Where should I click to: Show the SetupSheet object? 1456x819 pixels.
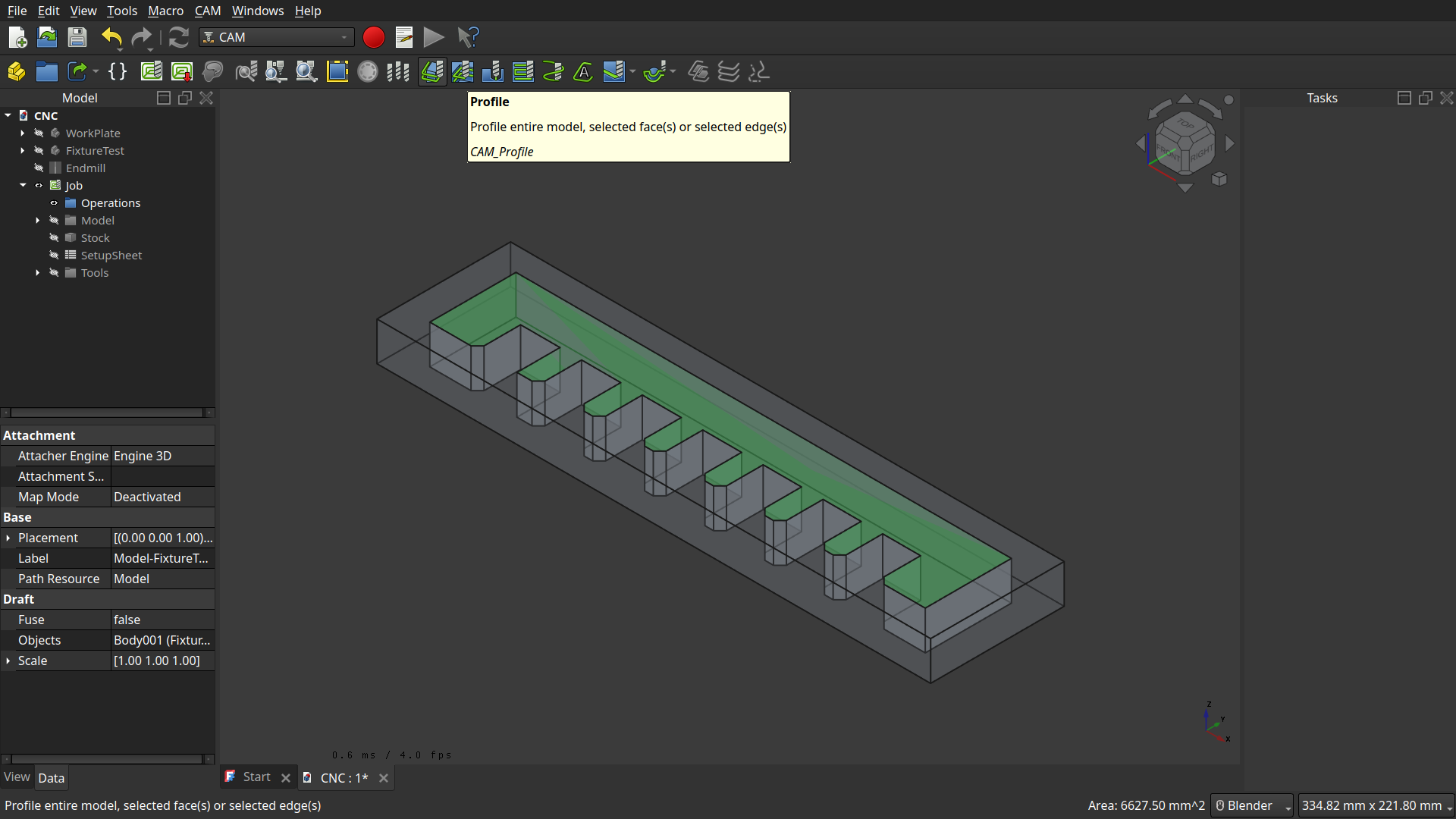click(x=54, y=255)
